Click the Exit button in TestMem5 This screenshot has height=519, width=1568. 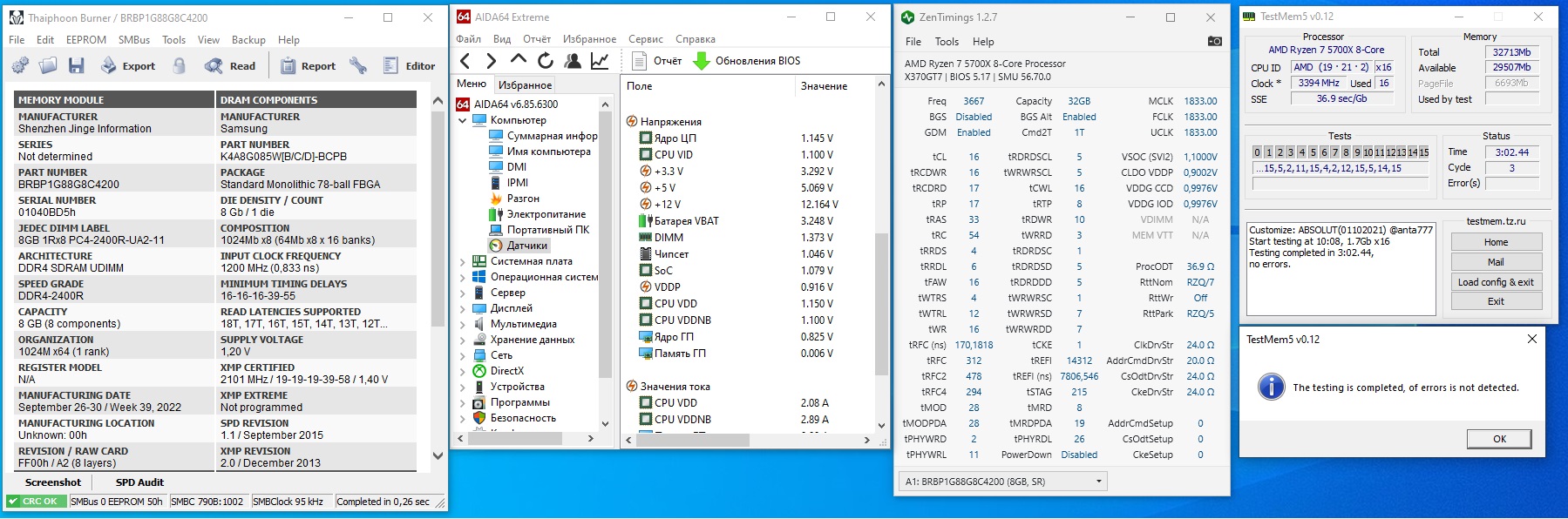[x=1496, y=301]
